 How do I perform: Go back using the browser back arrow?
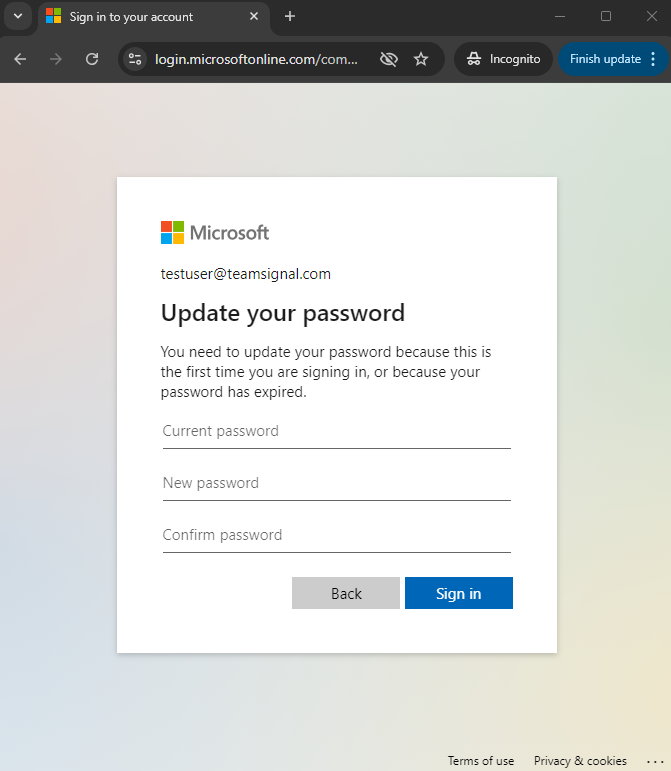(x=20, y=59)
